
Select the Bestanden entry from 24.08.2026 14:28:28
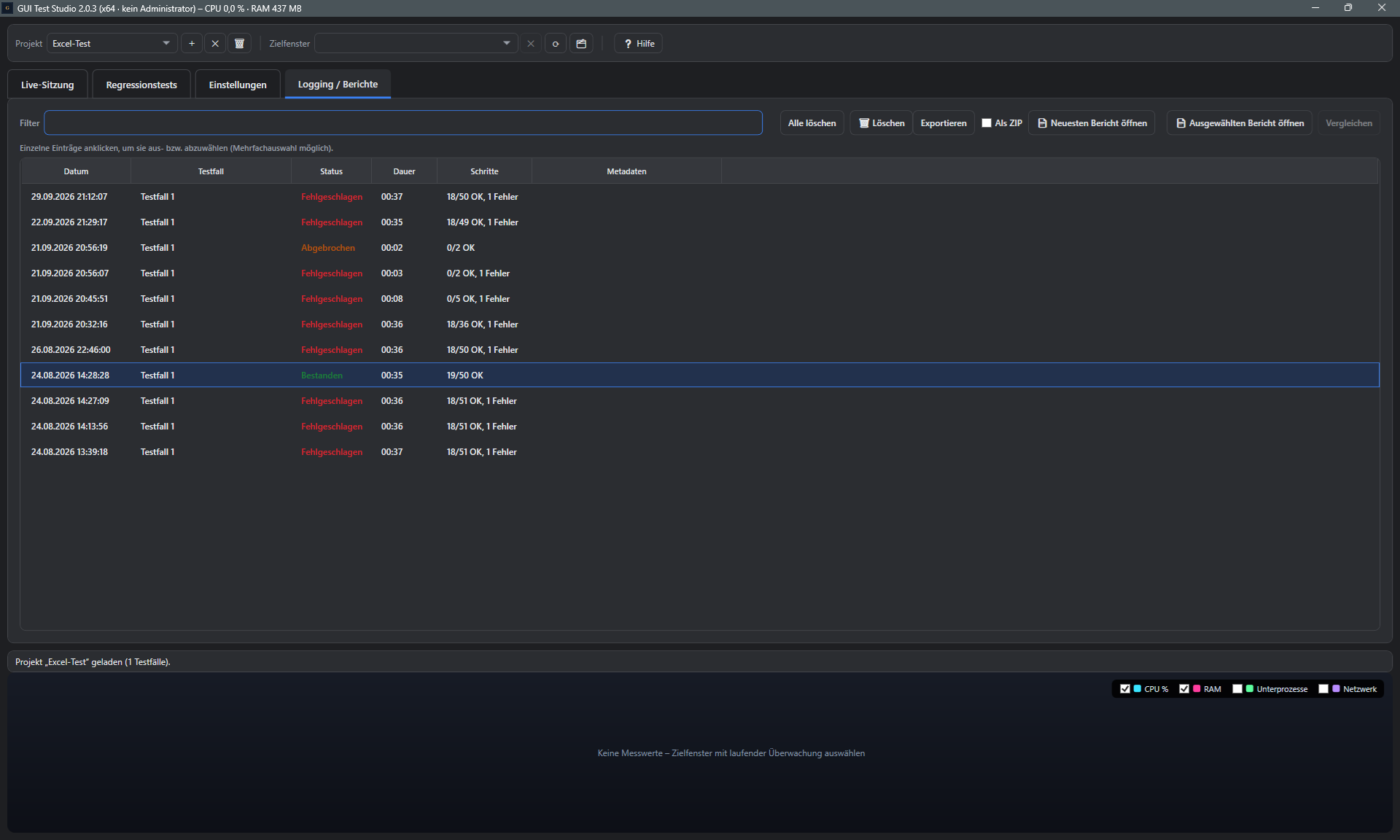point(700,376)
